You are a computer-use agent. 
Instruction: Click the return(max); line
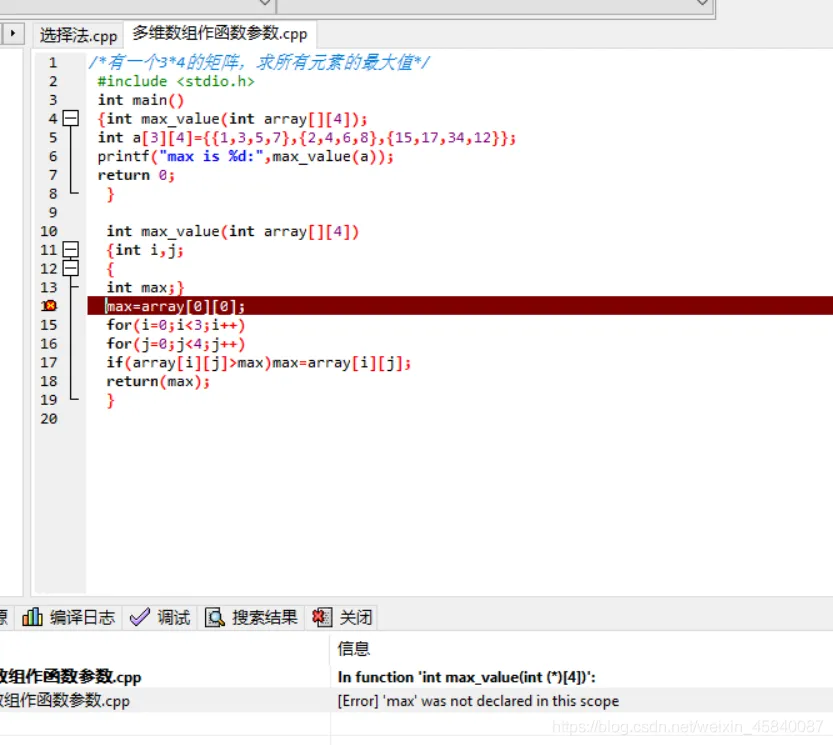point(158,381)
